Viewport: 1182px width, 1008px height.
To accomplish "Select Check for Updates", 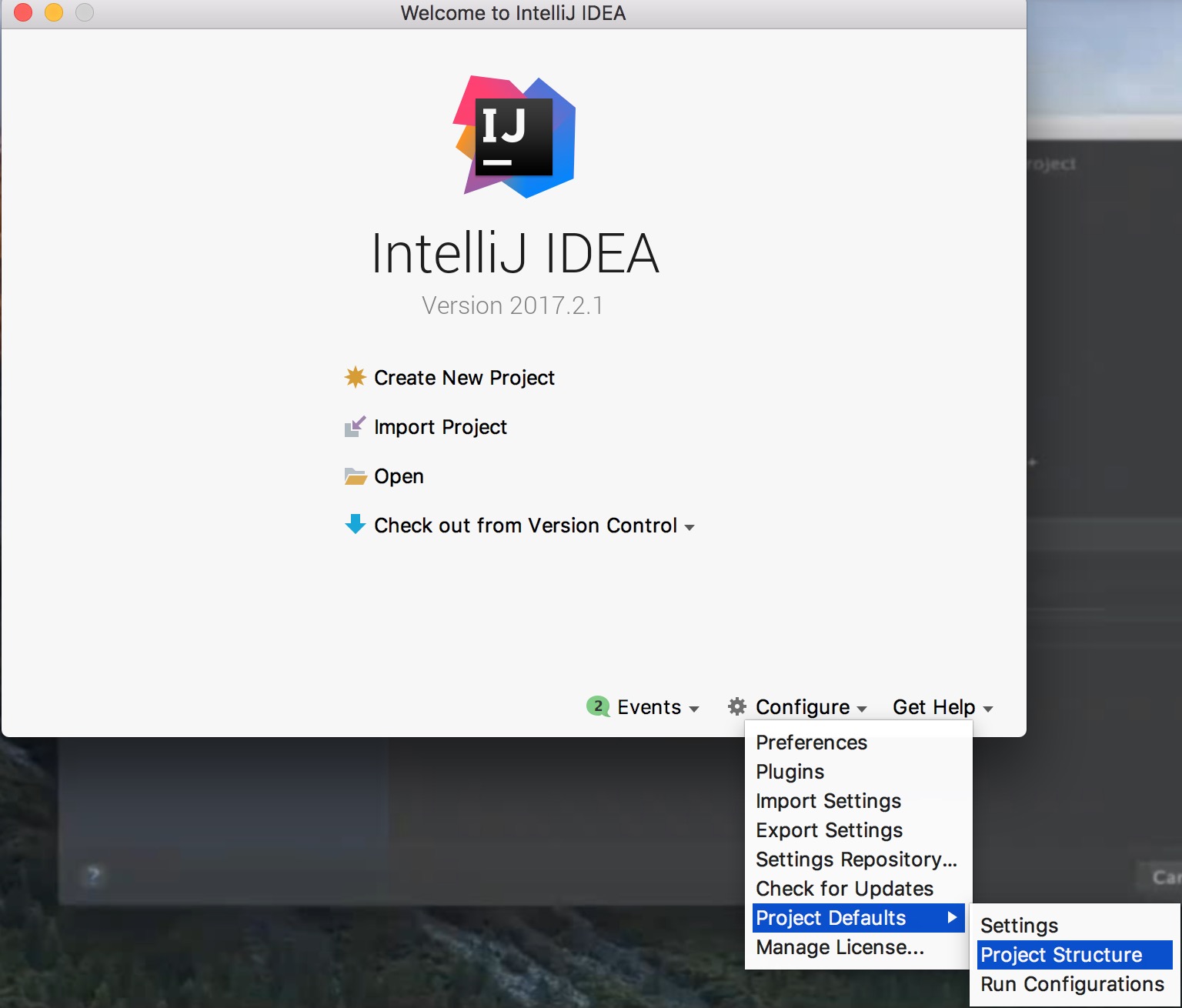I will click(858, 889).
